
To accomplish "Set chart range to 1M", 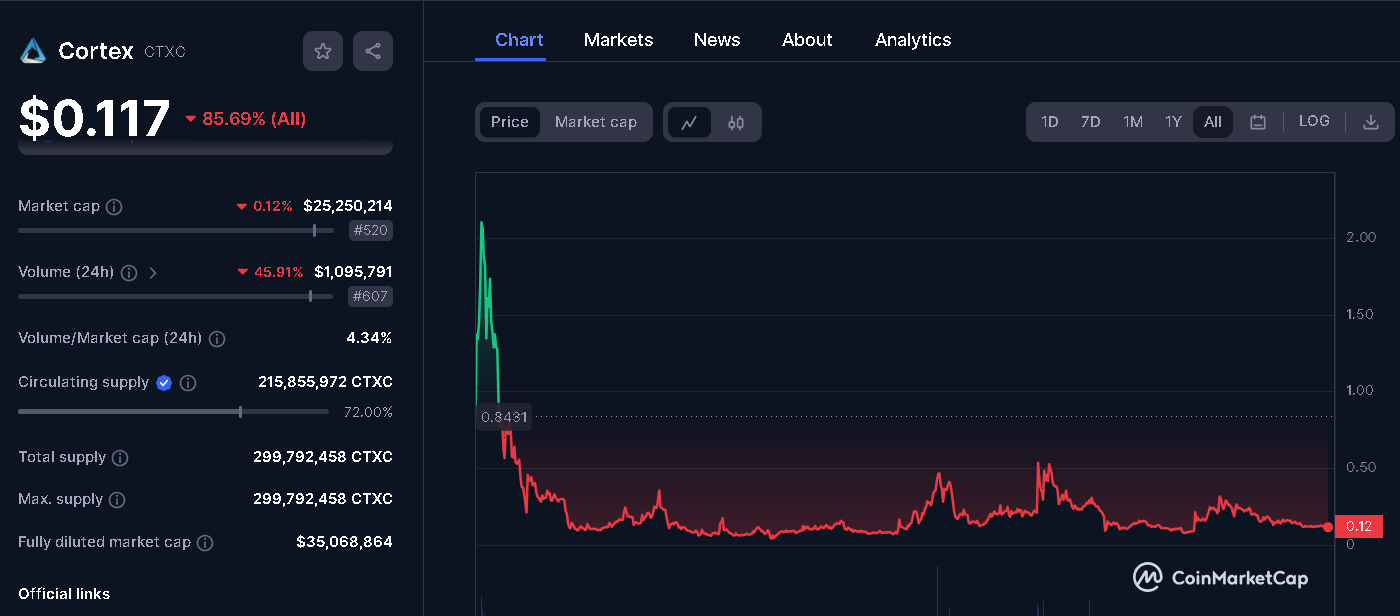I will (x=1132, y=122).
